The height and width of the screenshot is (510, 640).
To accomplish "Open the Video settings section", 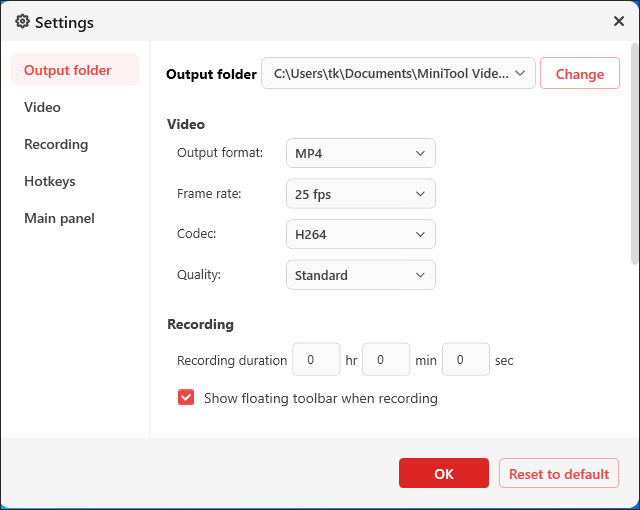I will [43, 107].
